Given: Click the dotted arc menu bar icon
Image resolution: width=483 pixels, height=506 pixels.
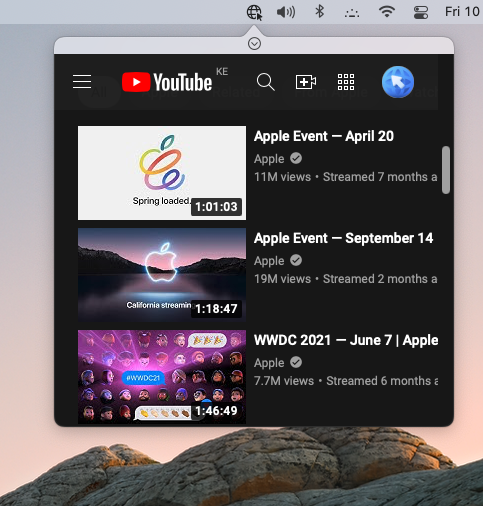Looking at the screenshot, I should pos(352,13).
